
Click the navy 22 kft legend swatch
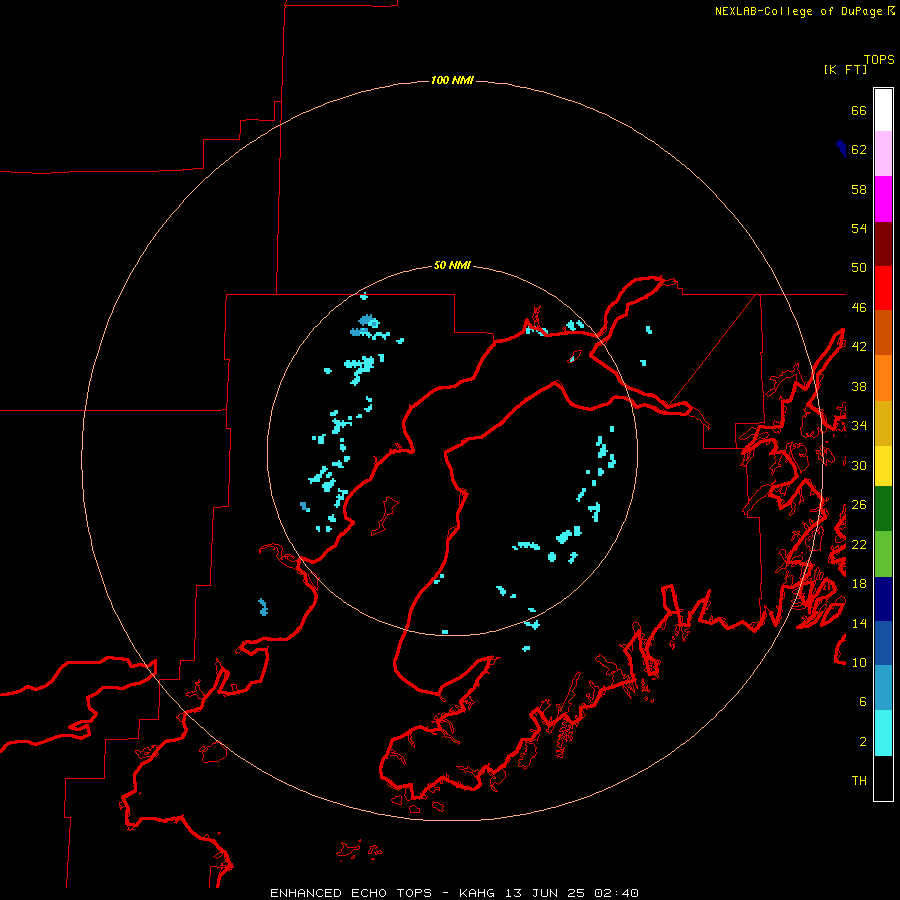coord(883,599)
